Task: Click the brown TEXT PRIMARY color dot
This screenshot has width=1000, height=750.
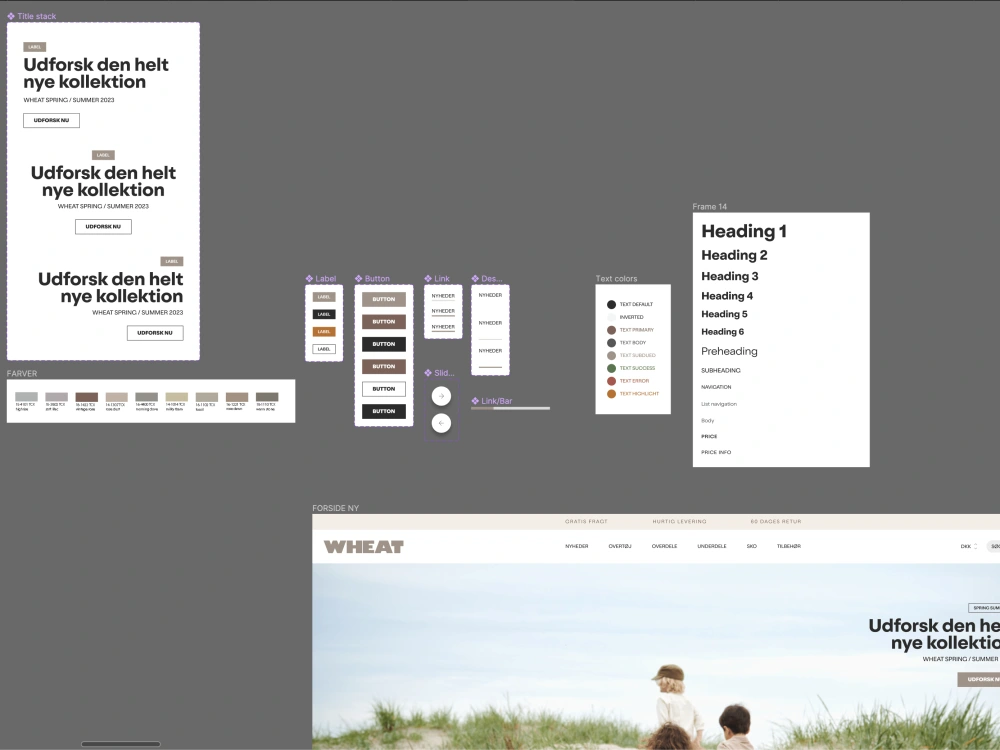Action: click(611, 330)
